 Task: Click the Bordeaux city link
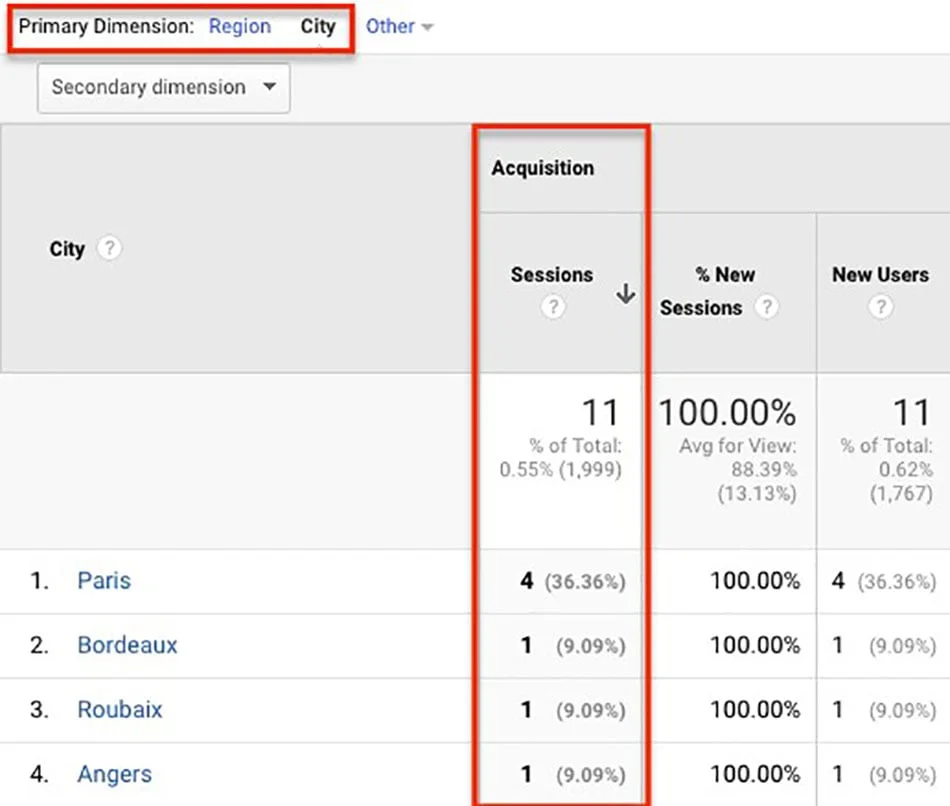click(128, 646)
